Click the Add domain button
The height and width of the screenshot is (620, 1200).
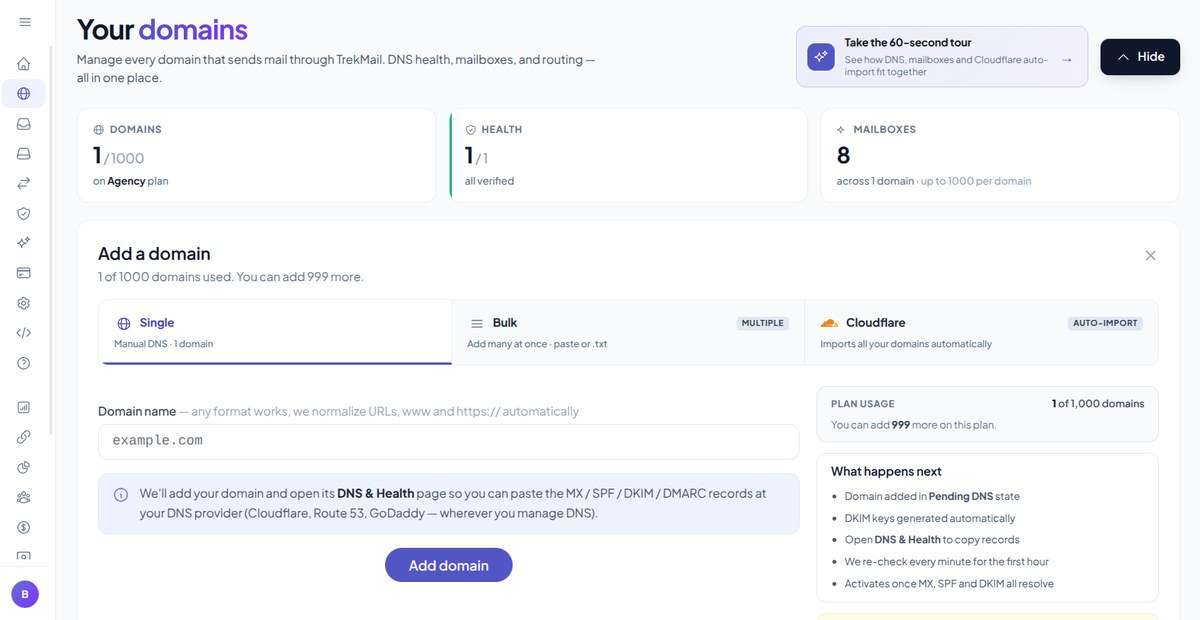448,565
